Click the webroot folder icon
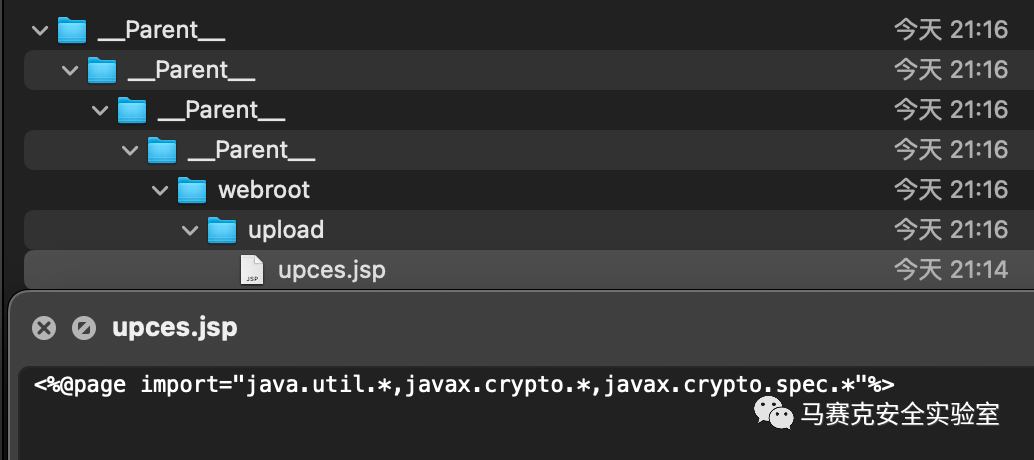 (192, 190)
